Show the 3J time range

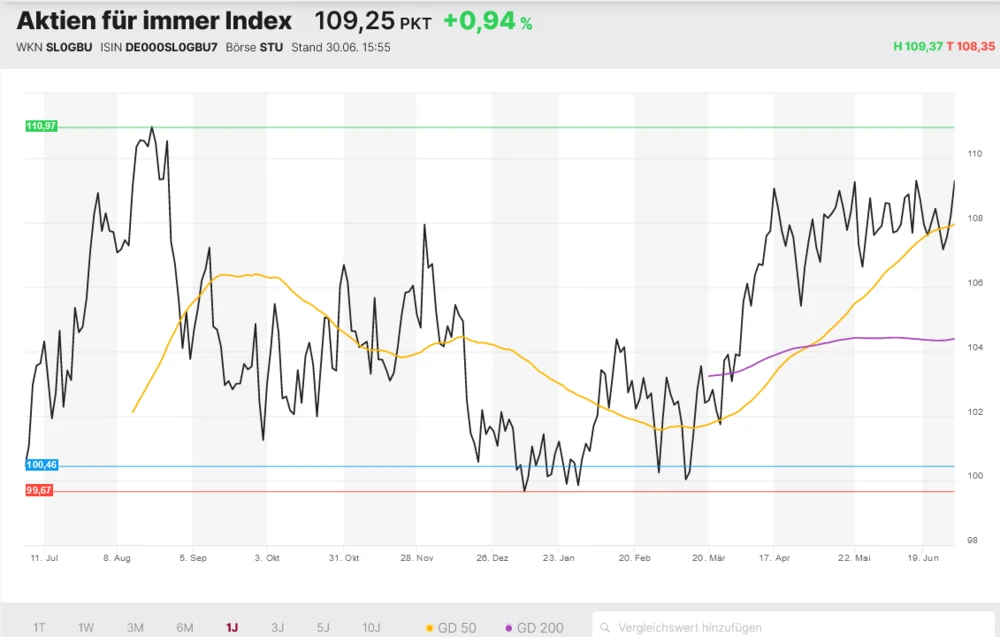tap(277, 628)
